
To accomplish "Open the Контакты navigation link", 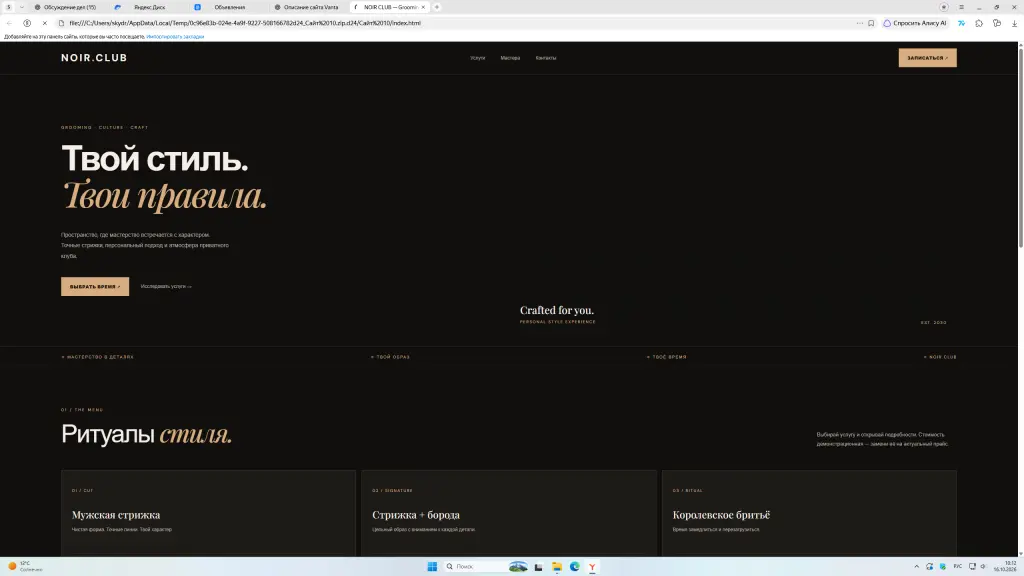I will point(546,58).
